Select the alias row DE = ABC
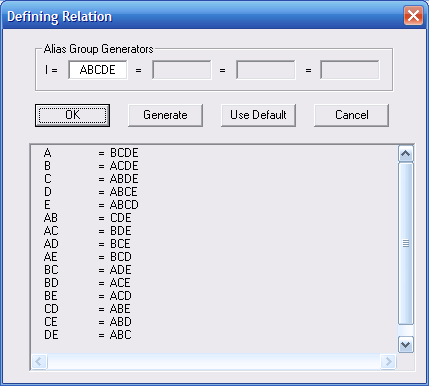 pos(87,335)
